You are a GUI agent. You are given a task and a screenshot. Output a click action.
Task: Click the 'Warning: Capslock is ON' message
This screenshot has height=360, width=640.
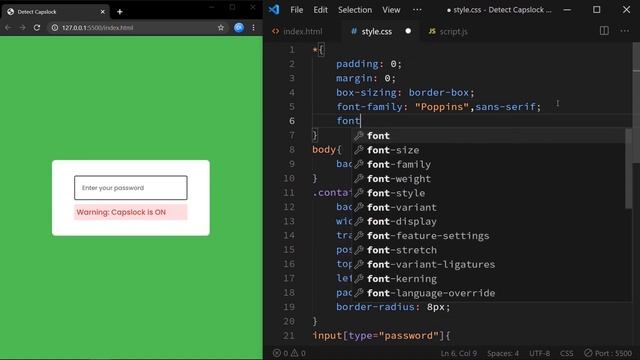(131, 212)
